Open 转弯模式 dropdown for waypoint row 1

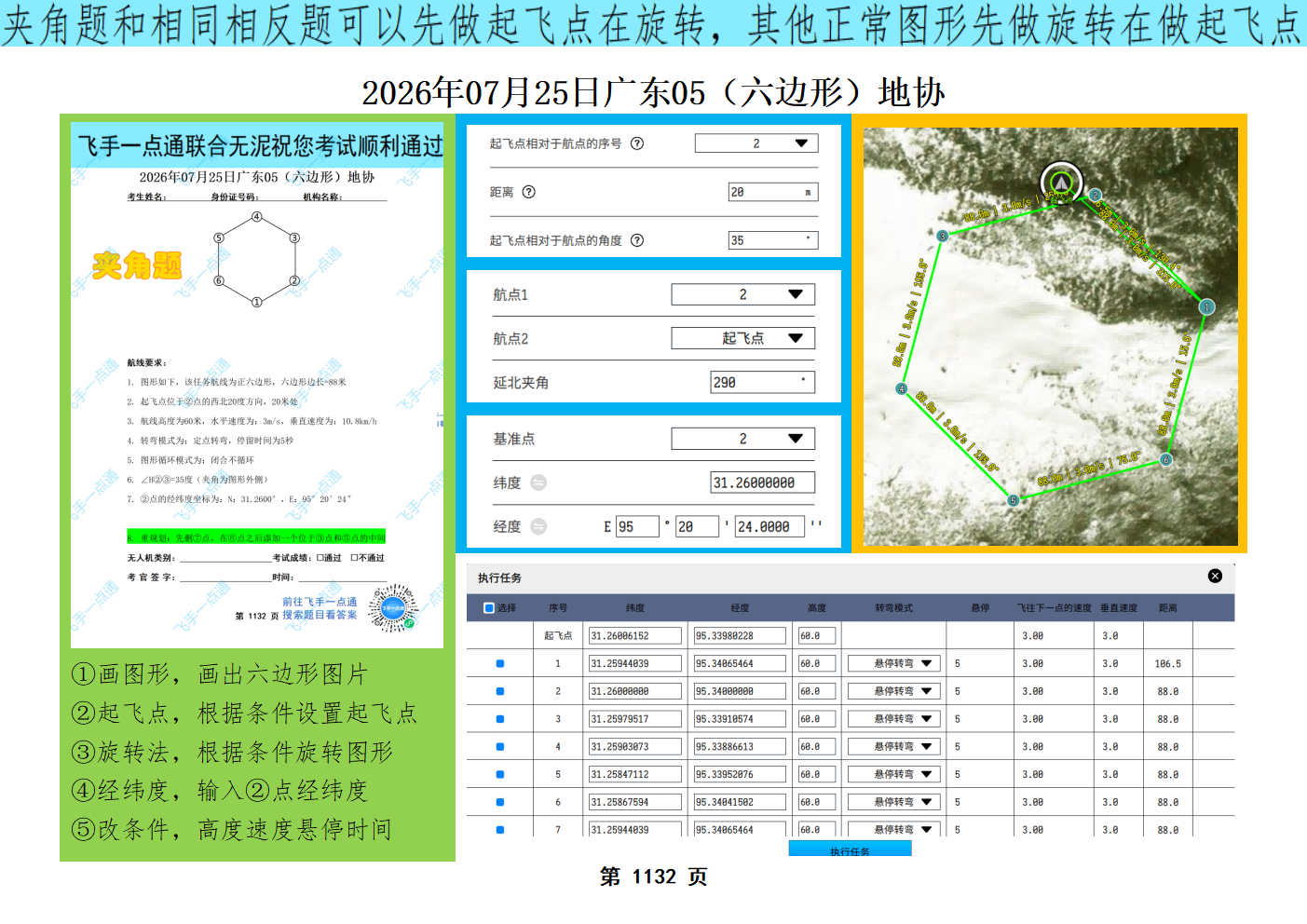894,664
